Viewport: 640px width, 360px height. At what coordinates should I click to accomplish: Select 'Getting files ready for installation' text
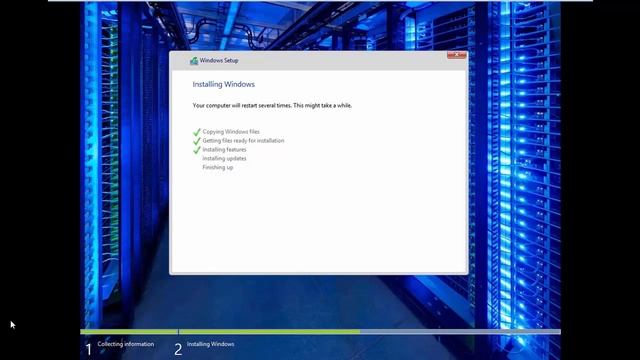point(243,141)
